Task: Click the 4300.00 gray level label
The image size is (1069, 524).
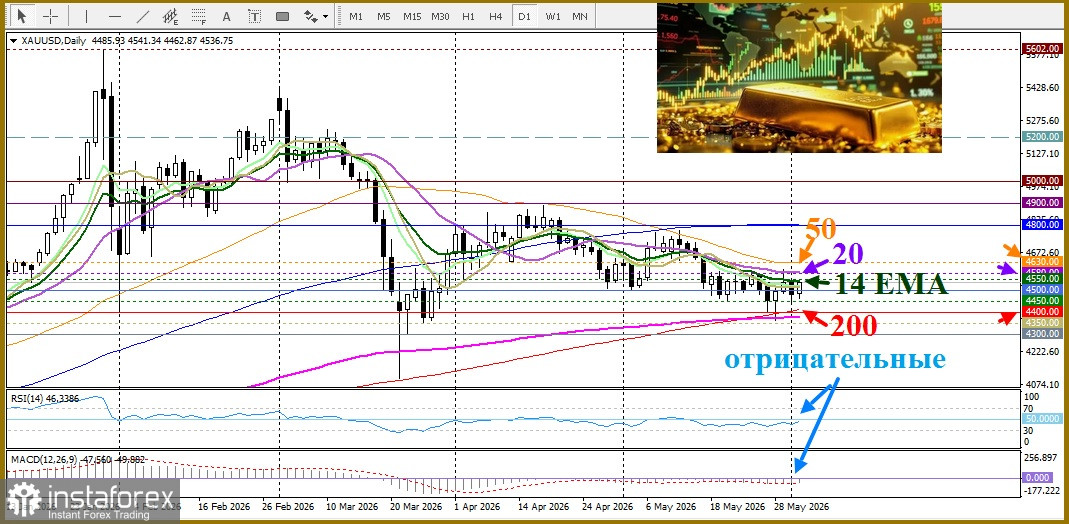Action: point(1043,334)
